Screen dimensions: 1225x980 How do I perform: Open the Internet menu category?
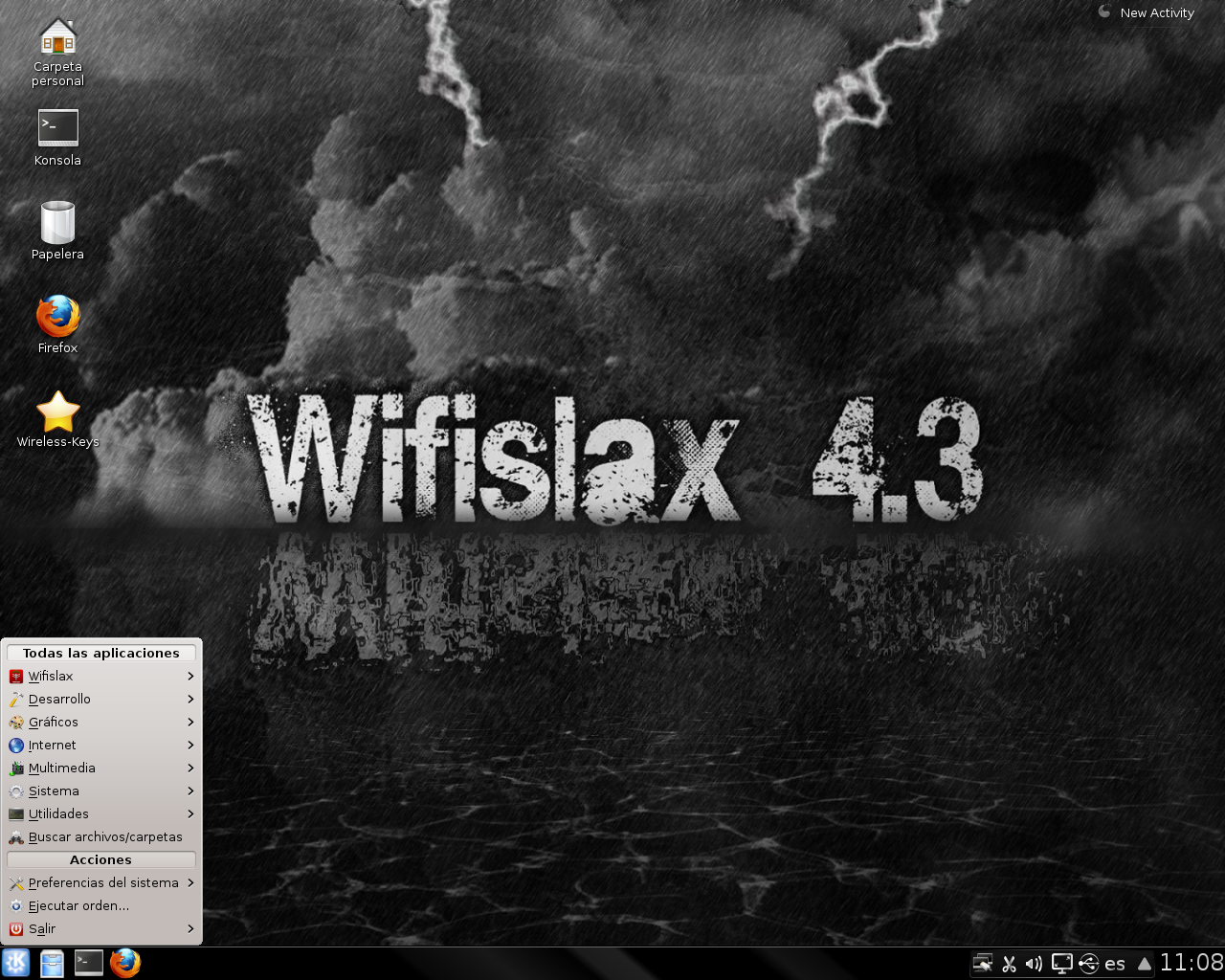tap(54, 745)
